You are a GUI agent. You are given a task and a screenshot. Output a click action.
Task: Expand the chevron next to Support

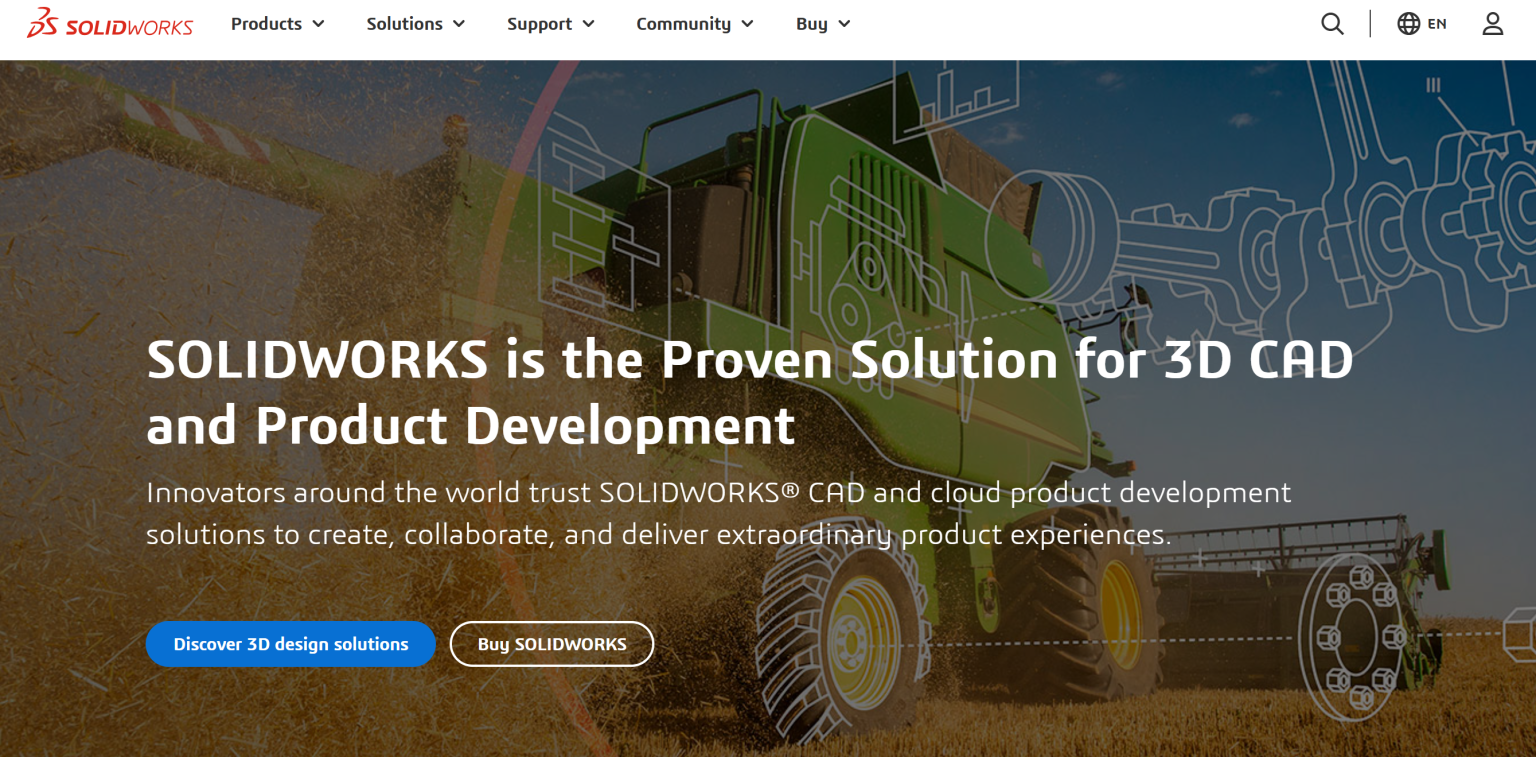[588, 24]
